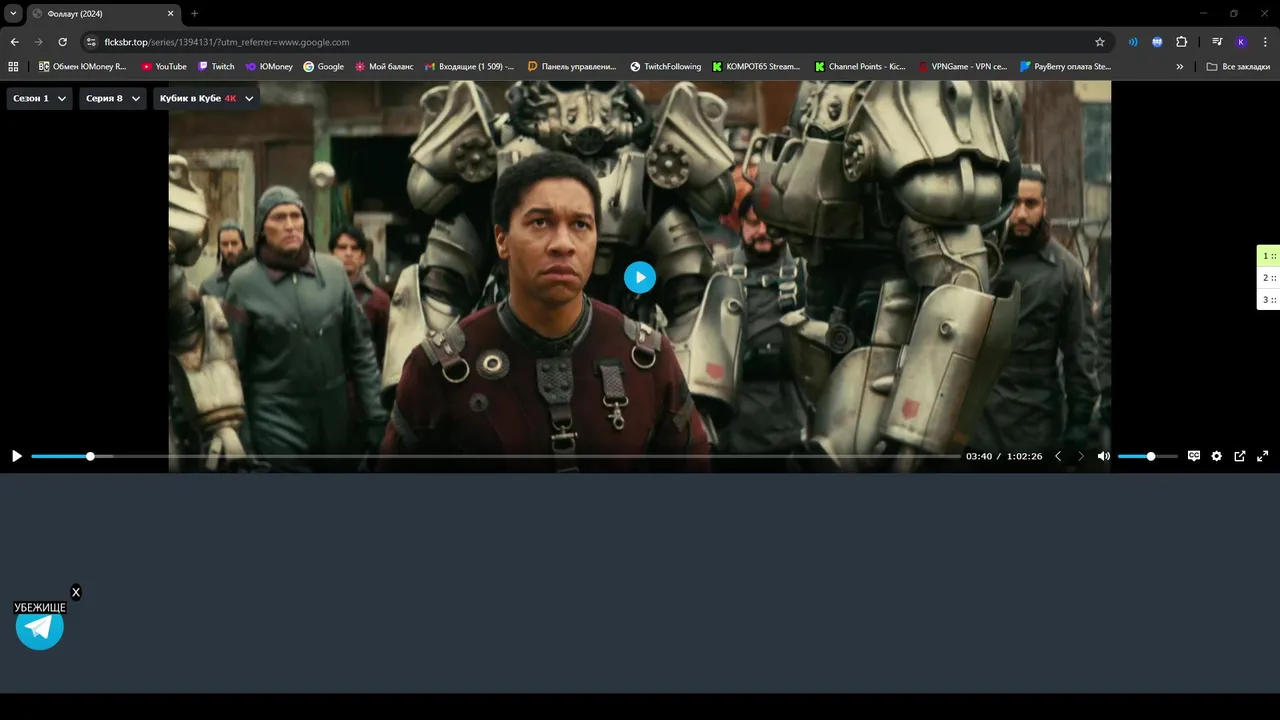Open Все закладки folder
This screenshot has height=720, width=1280.
(x=1238, y=67)
